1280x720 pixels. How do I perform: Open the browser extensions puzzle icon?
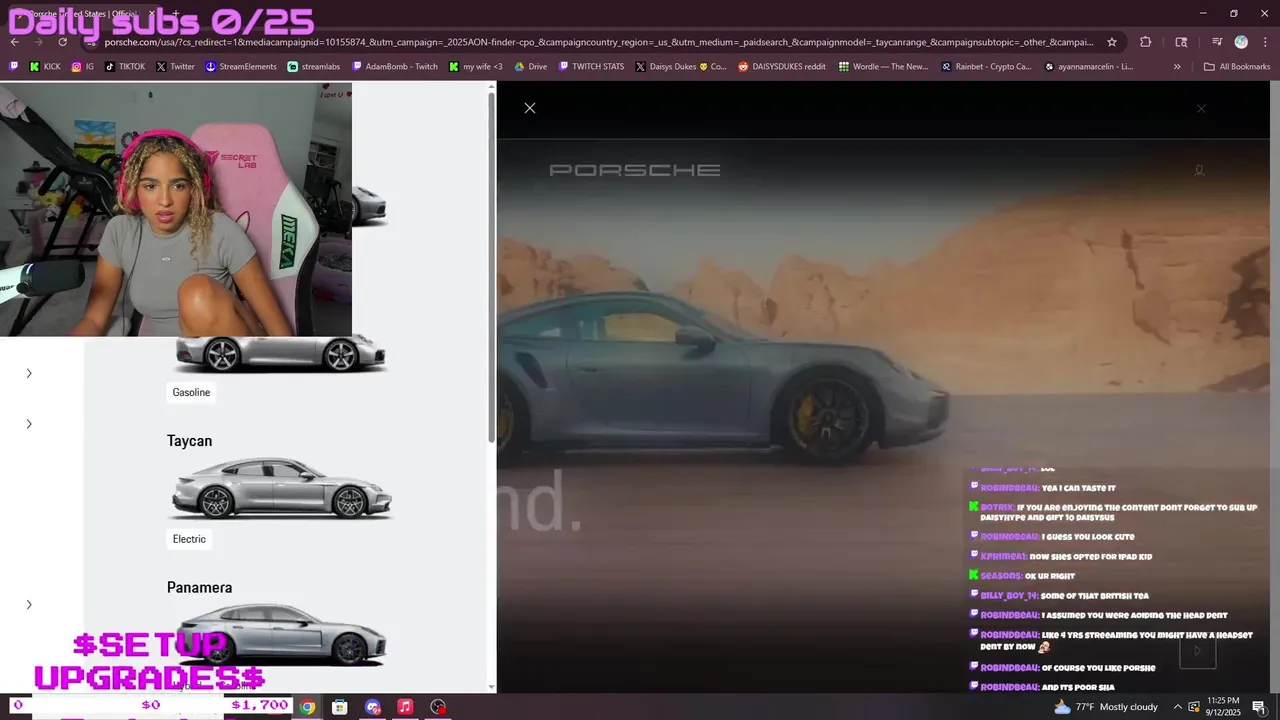[1146, 42]
